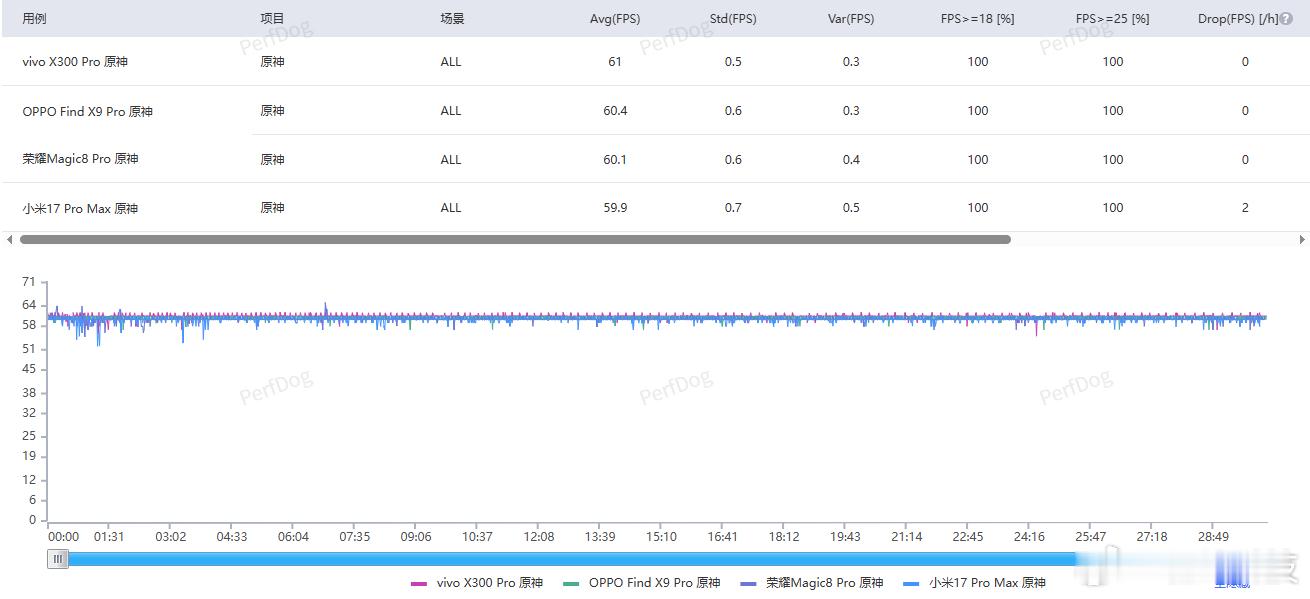The height and width of the screenshot is (599, 1310).
Task: Toggle vivo X300 Pro 原神 legend series
Action: coord(477,582)
